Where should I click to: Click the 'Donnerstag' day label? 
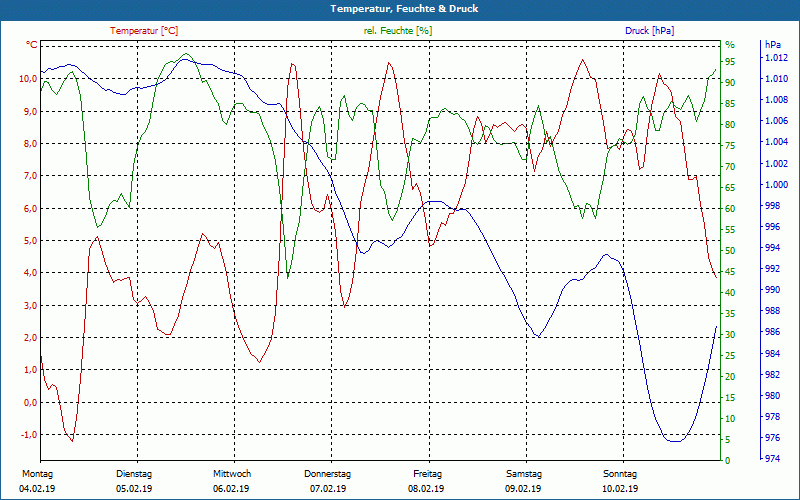pyautogui.click(x=328, y=474)
